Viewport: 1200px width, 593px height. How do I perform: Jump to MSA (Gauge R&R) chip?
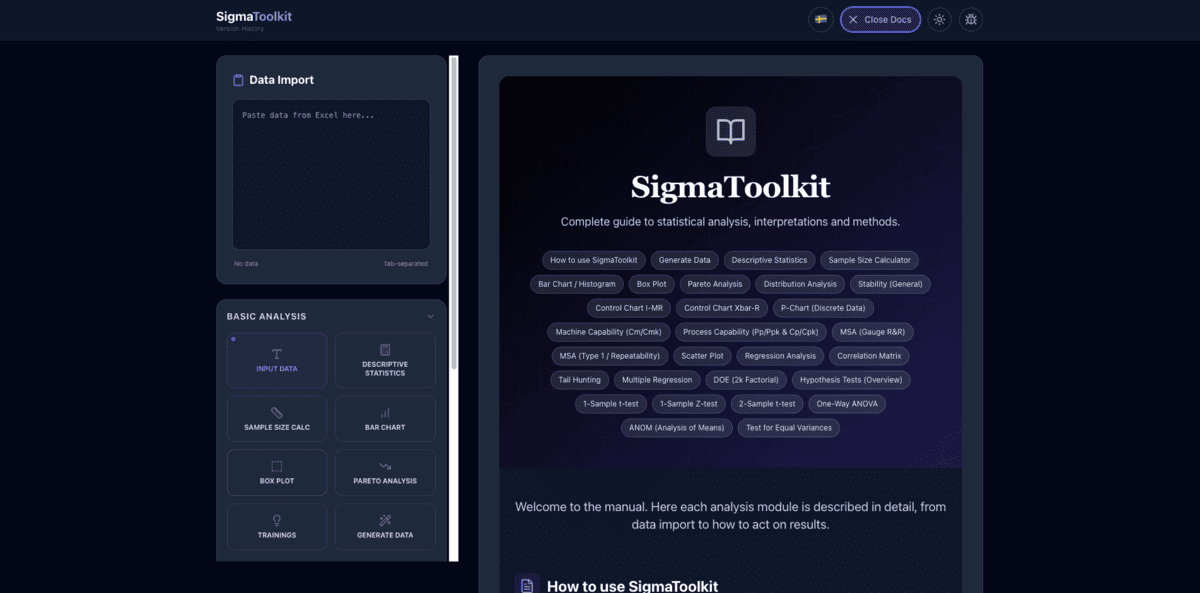pyautogui.click(x=873, y=332)
